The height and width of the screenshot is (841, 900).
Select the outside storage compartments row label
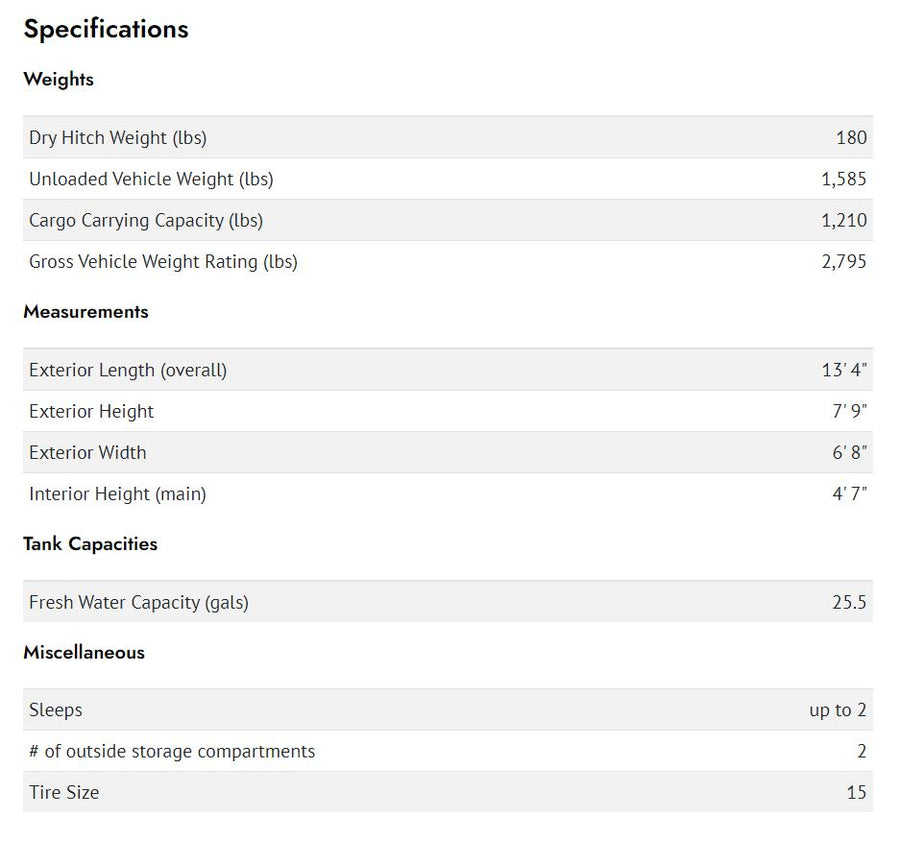pos(172,751)
